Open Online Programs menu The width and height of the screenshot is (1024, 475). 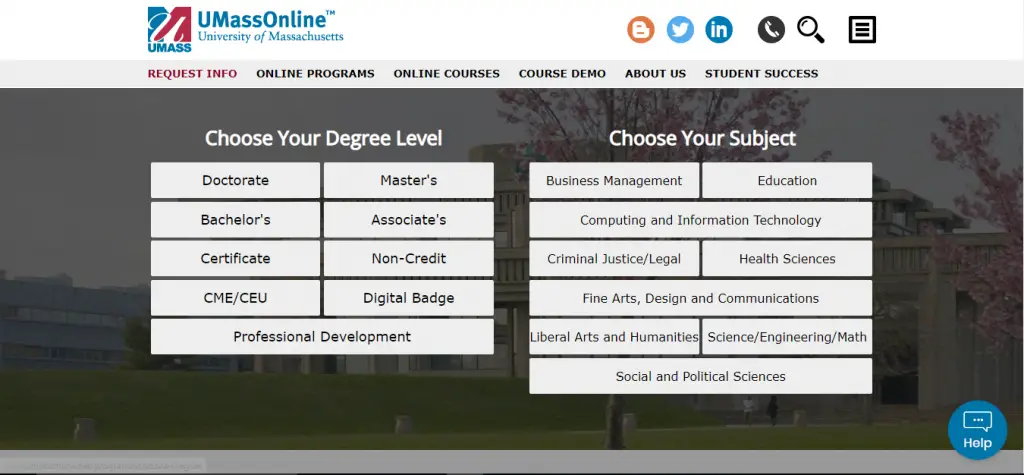[x=315, y=74]
